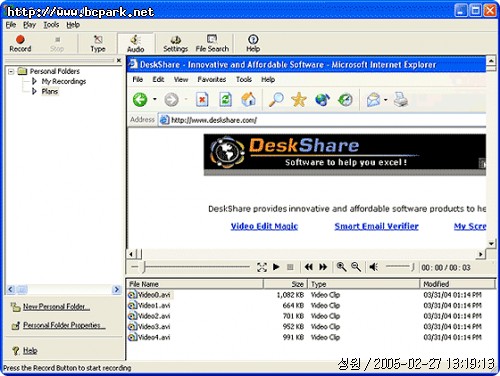
Task: Sort the list by Size column
Action: (x=285, y=284)
